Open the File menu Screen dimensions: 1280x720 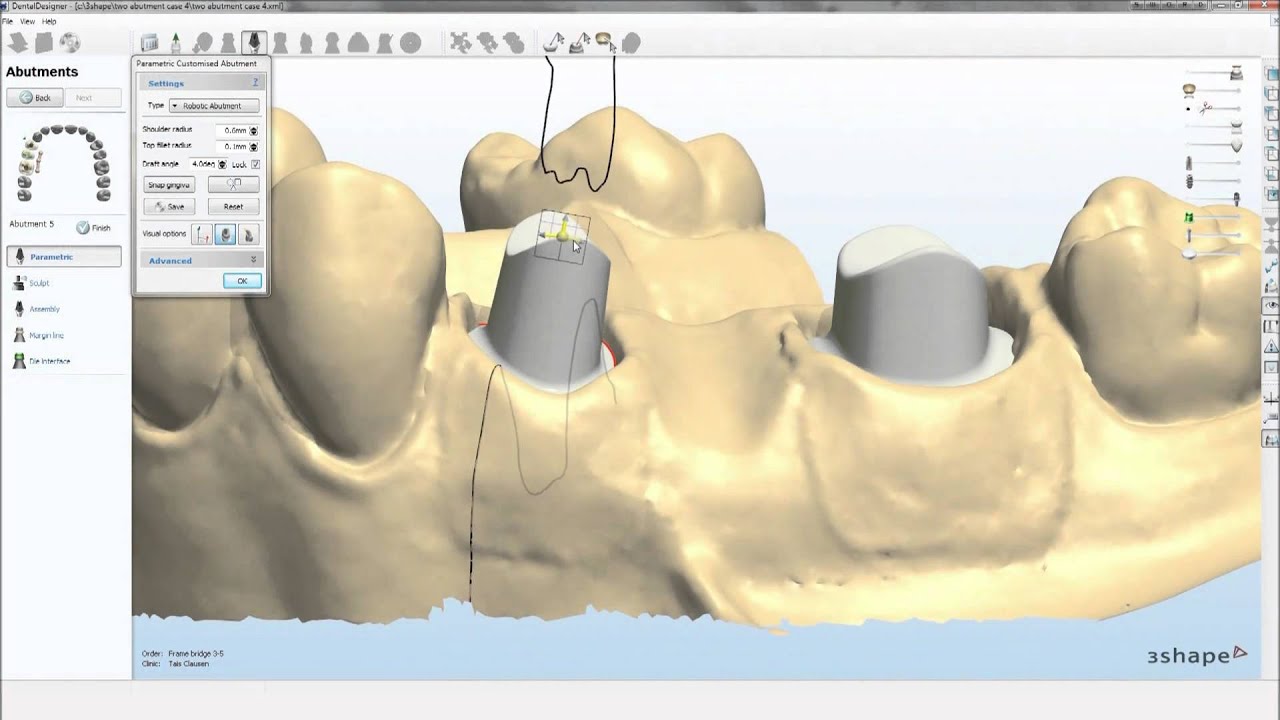coord(8,21)
